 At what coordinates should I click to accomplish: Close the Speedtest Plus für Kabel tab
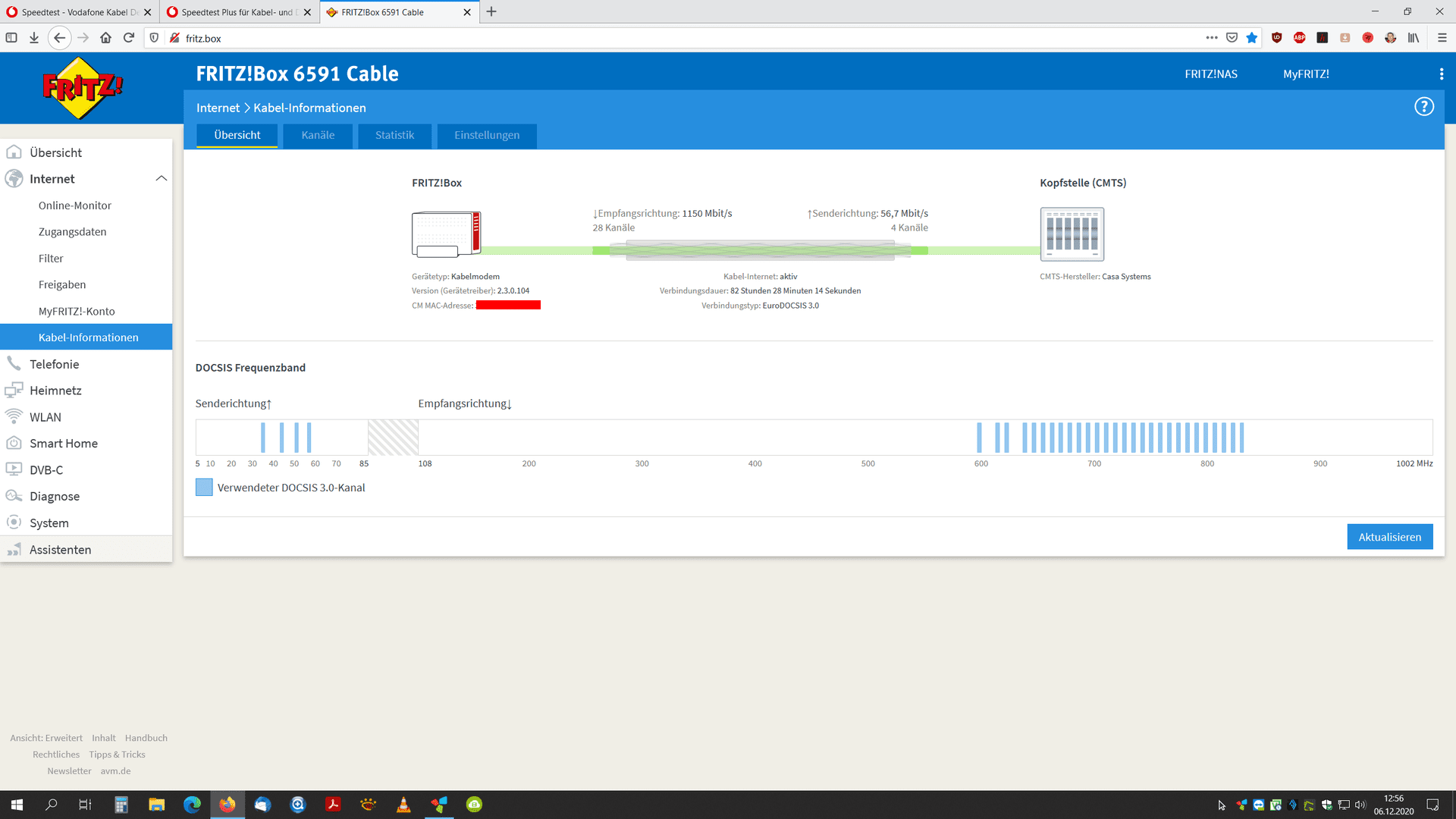click(307, 12)
